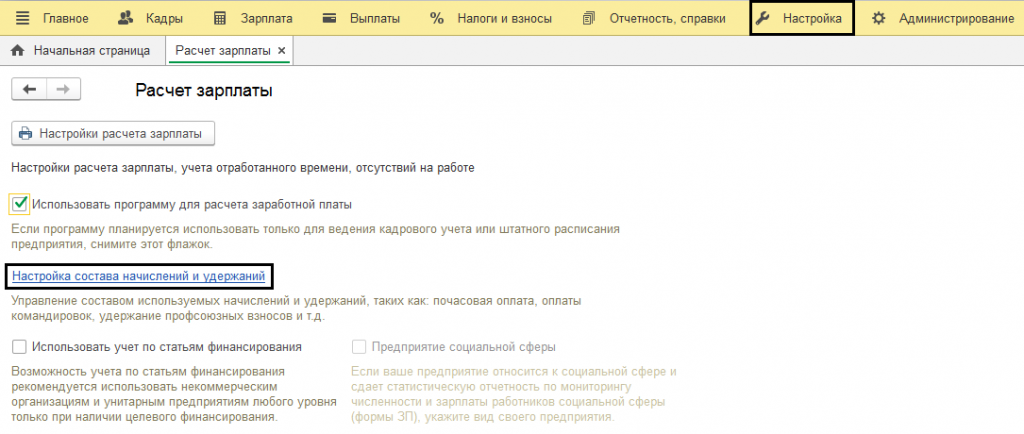Open Настройка состава начислений и удержаний link
Viewport: 1024px width, 434px height.
coord(138,275)
